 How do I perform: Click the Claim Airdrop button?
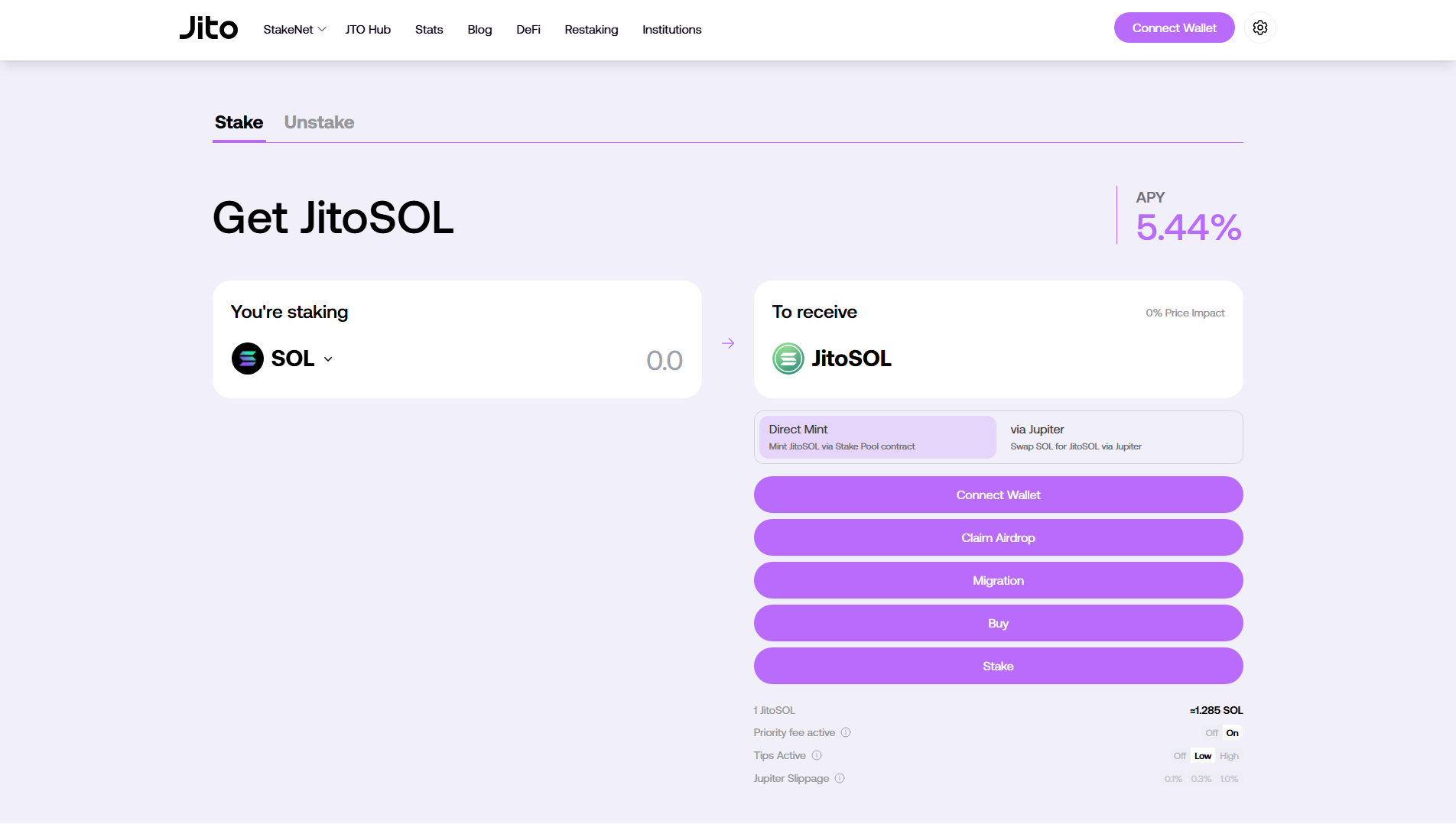click(x=998, y=537)
